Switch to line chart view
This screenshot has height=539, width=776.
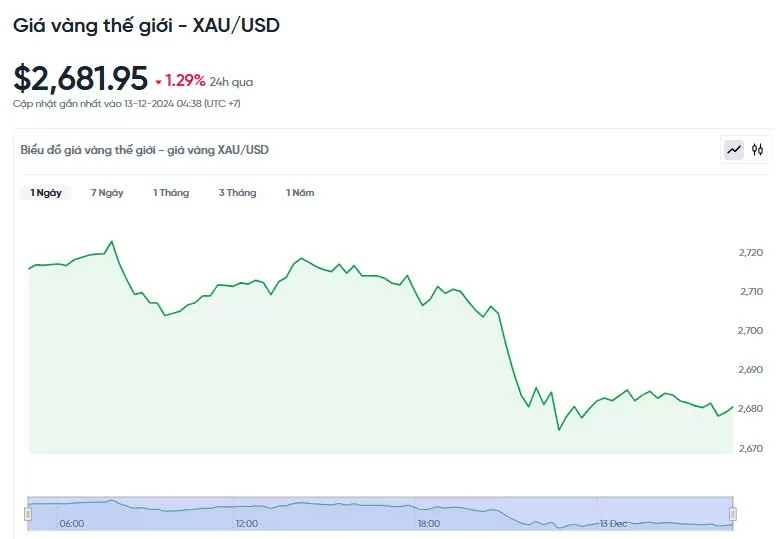734,150
